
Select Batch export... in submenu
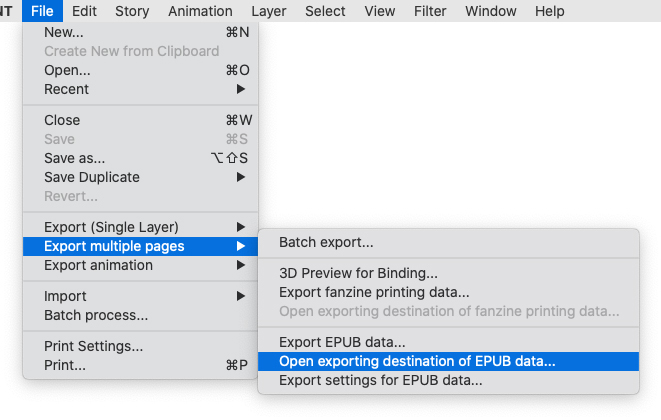click(x=326, y=242)
